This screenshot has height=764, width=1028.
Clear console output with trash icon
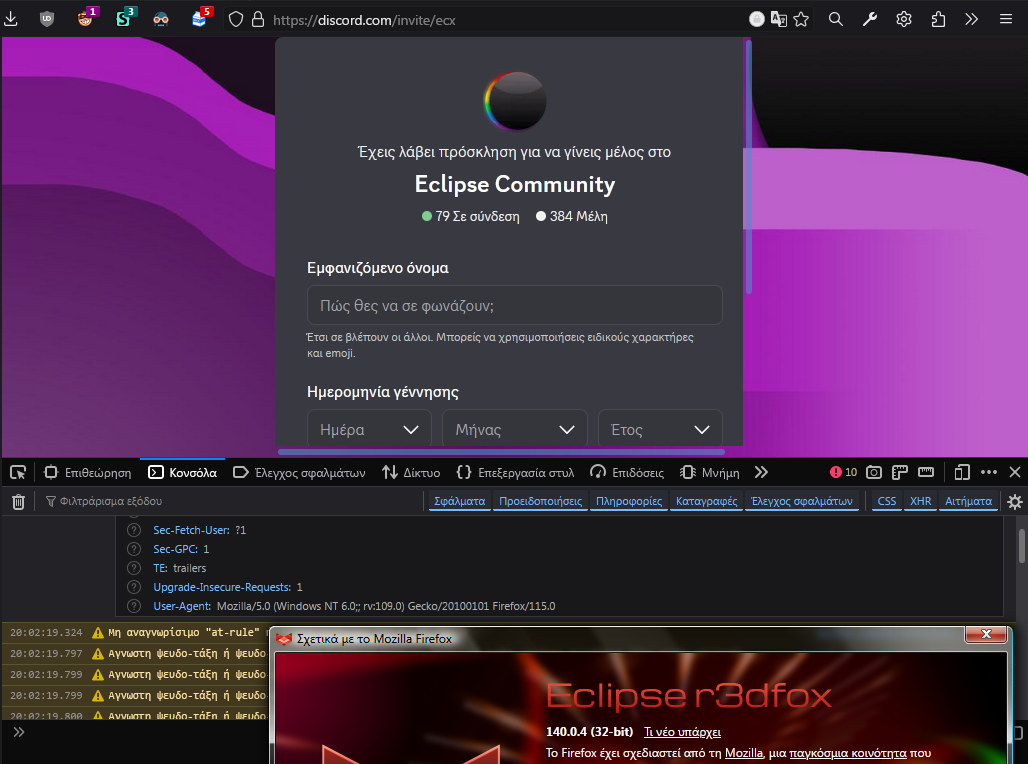tap(18, 502)
